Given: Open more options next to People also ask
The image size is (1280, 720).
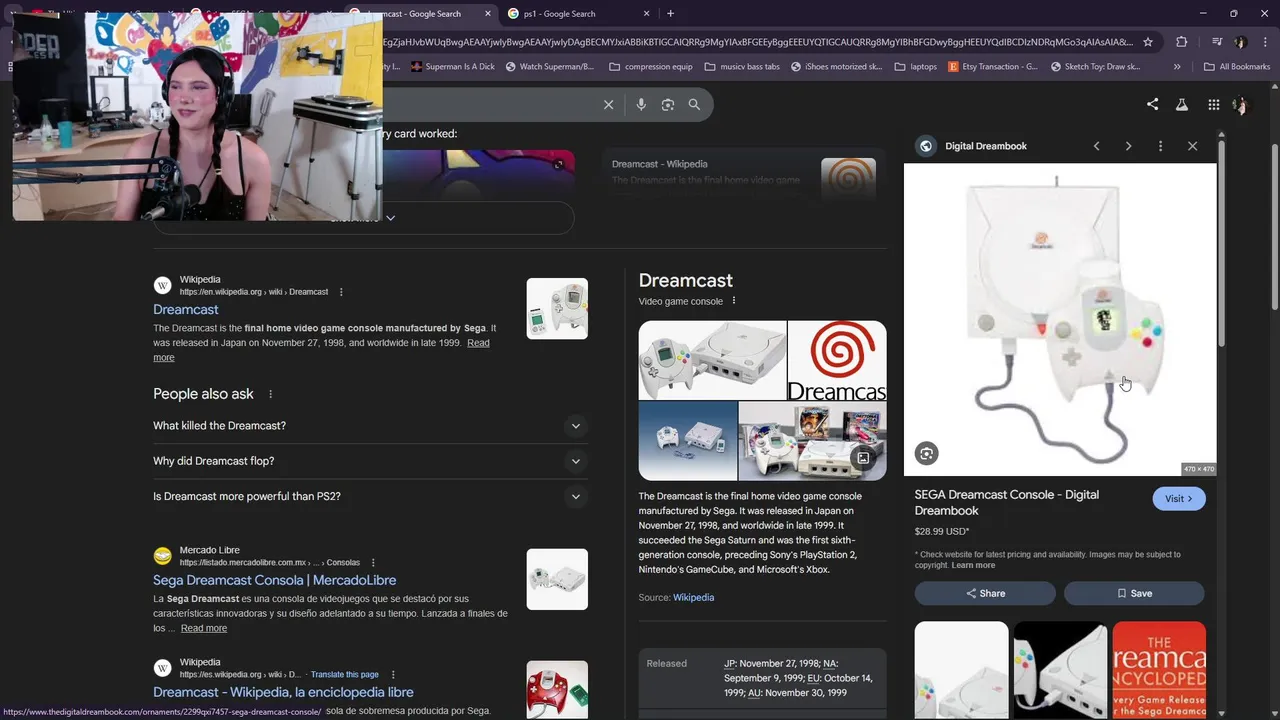Looking at the screenshot, I should (270, 394).
